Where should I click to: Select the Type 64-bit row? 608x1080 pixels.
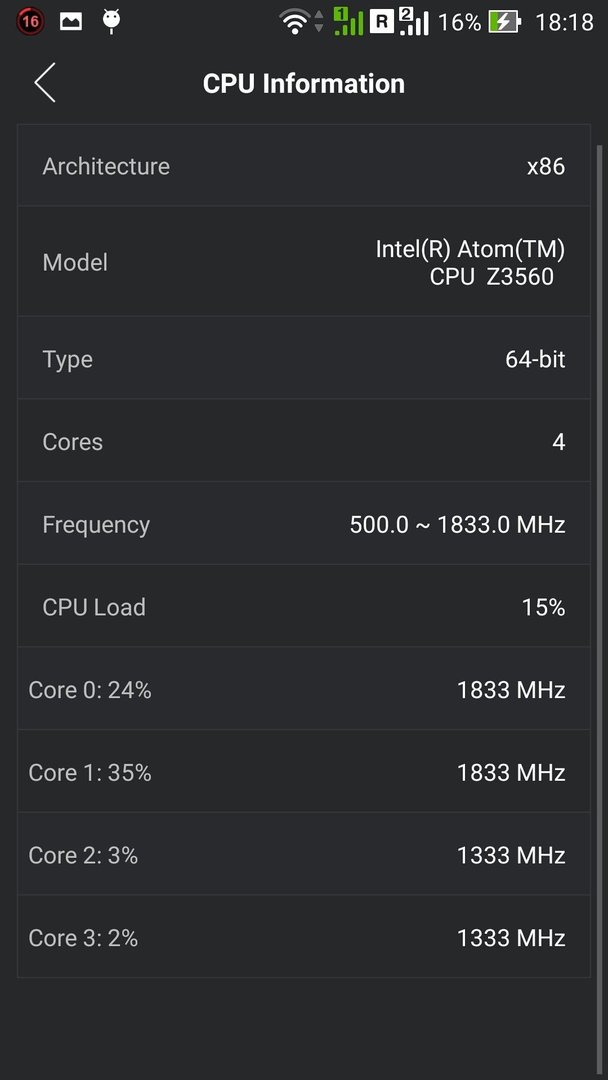click(304, 358)
